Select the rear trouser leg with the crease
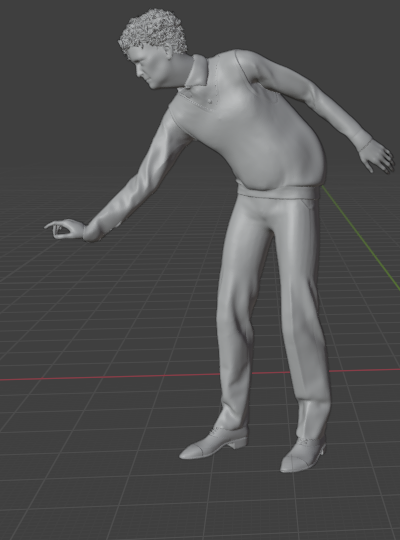The image size is (400, 540). (303, 310)
